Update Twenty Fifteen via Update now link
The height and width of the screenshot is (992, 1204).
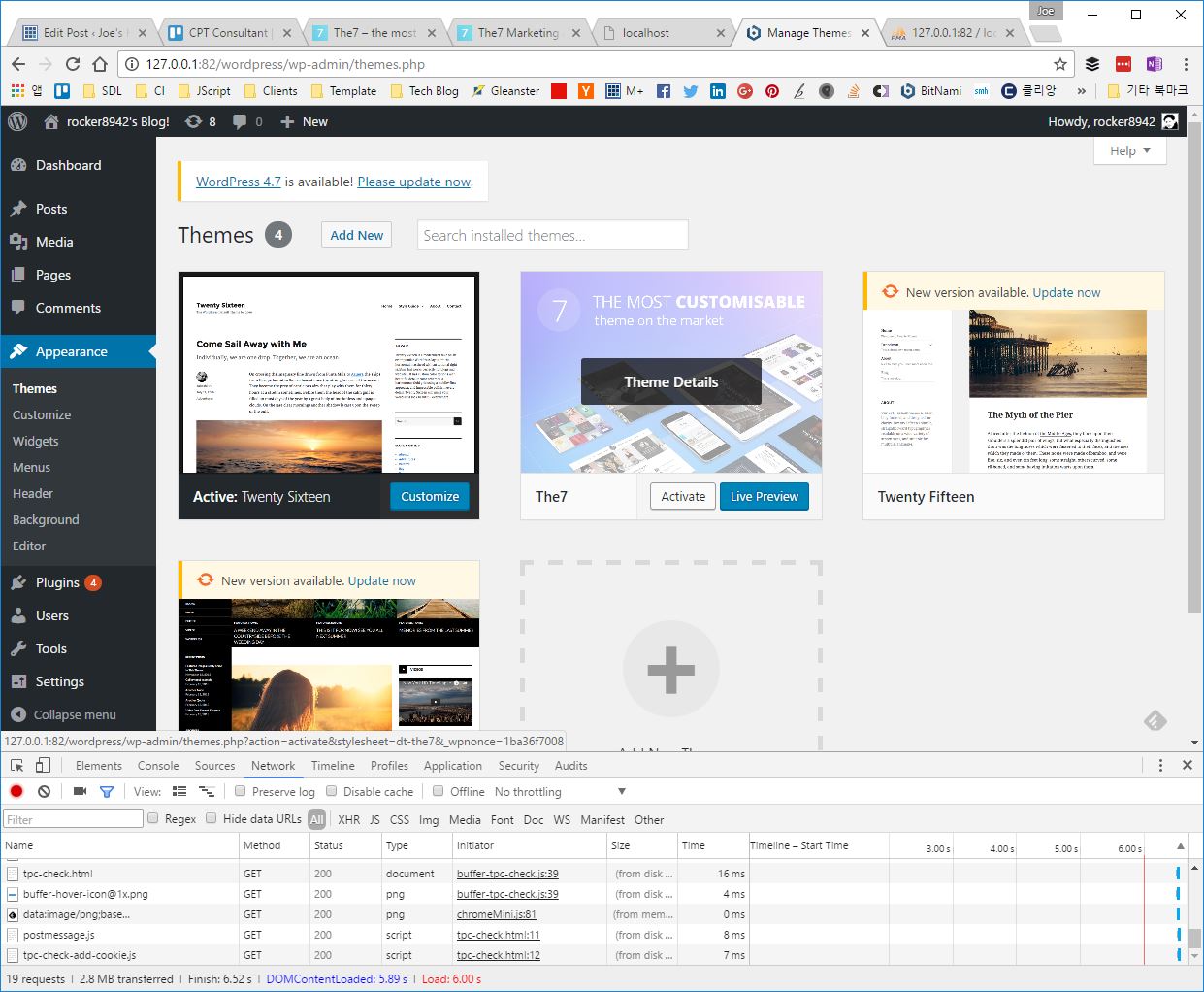coord(1066,292)
